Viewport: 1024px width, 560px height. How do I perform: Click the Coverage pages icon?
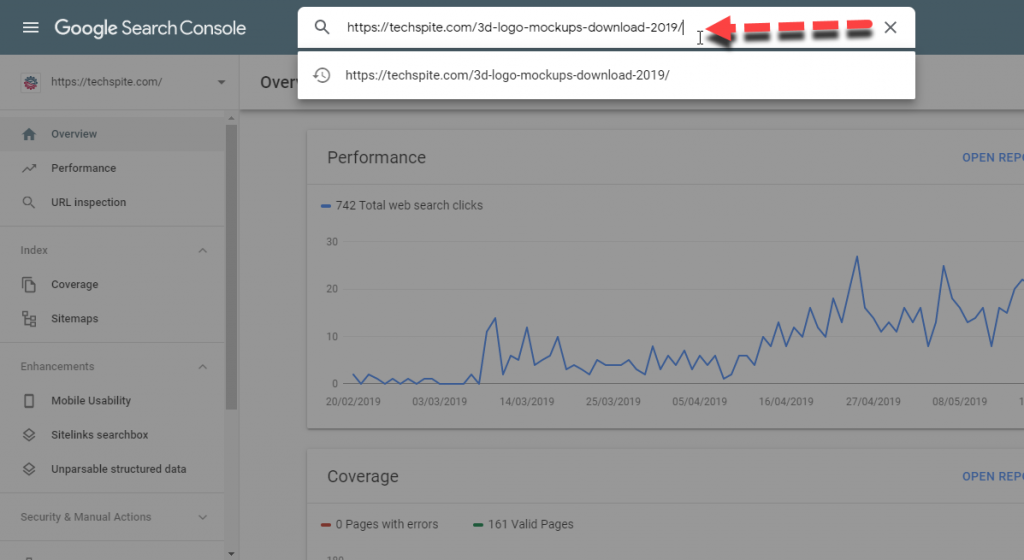(x=29, y=285)
